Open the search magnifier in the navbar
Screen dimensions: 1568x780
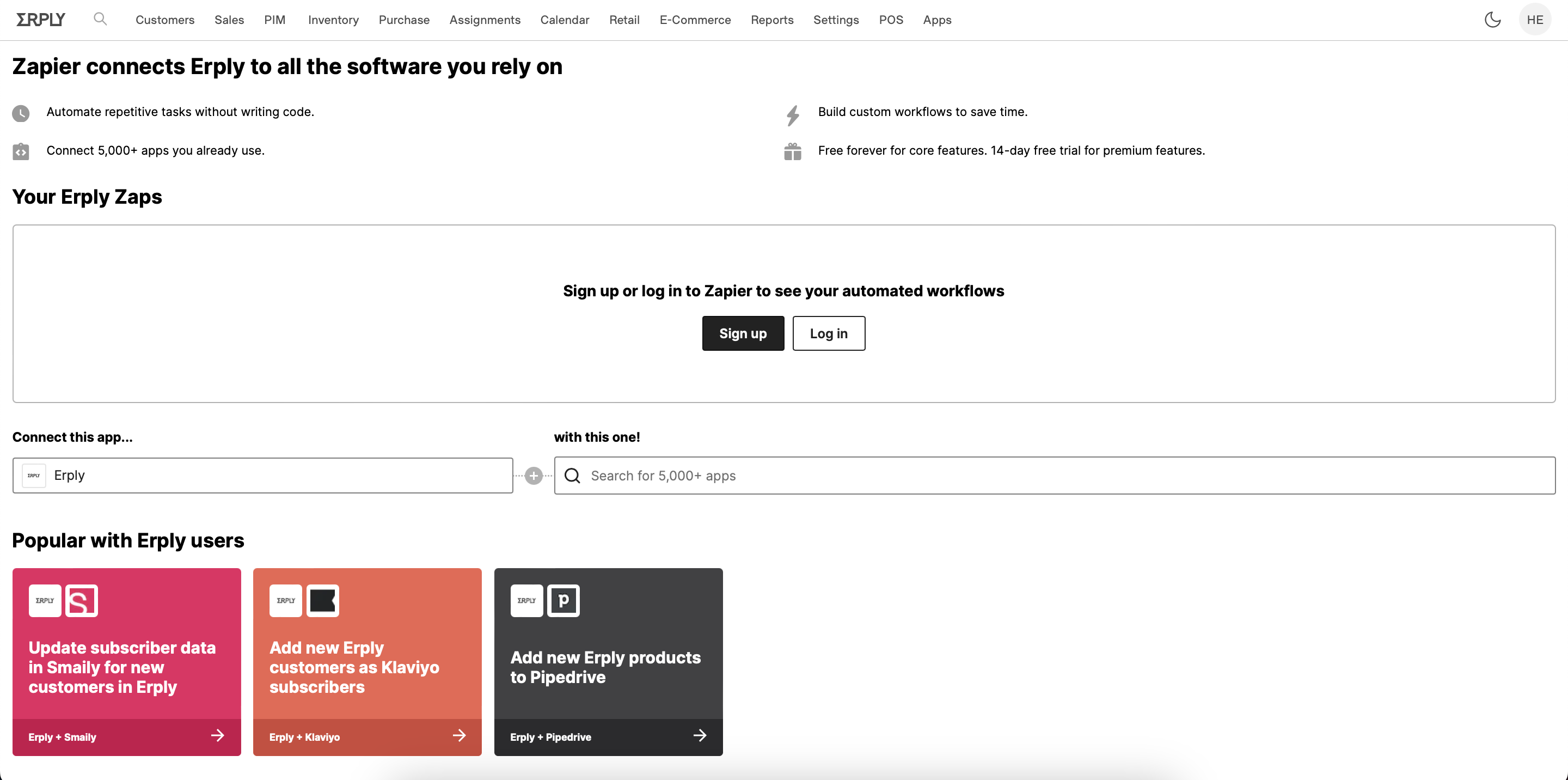pos(100,19)
